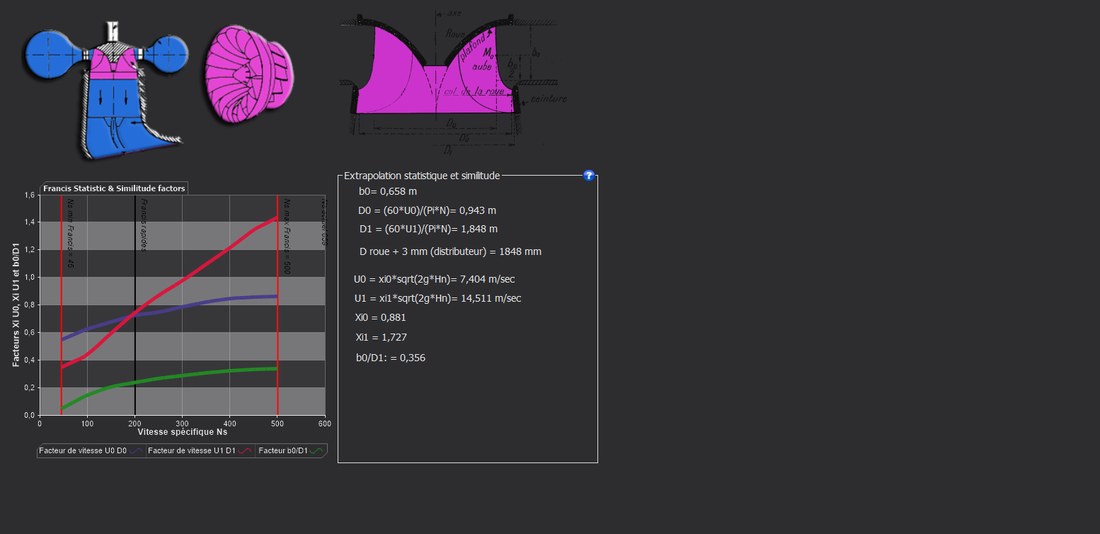1100x534 pixels.
Task: Click the red 'Ns min Francis' marker line
Action: pos(62,305)
